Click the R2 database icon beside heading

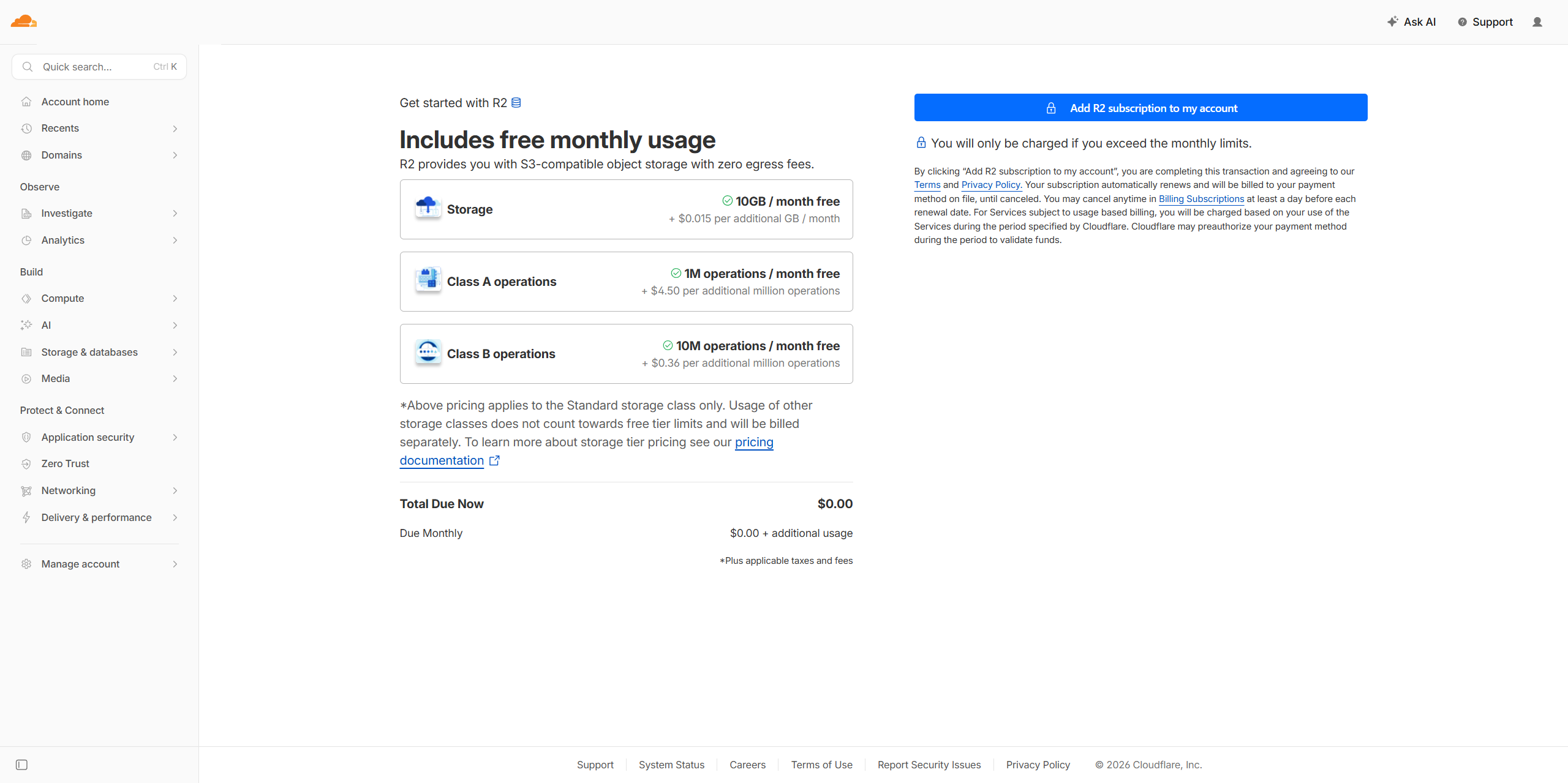(516, 103)
